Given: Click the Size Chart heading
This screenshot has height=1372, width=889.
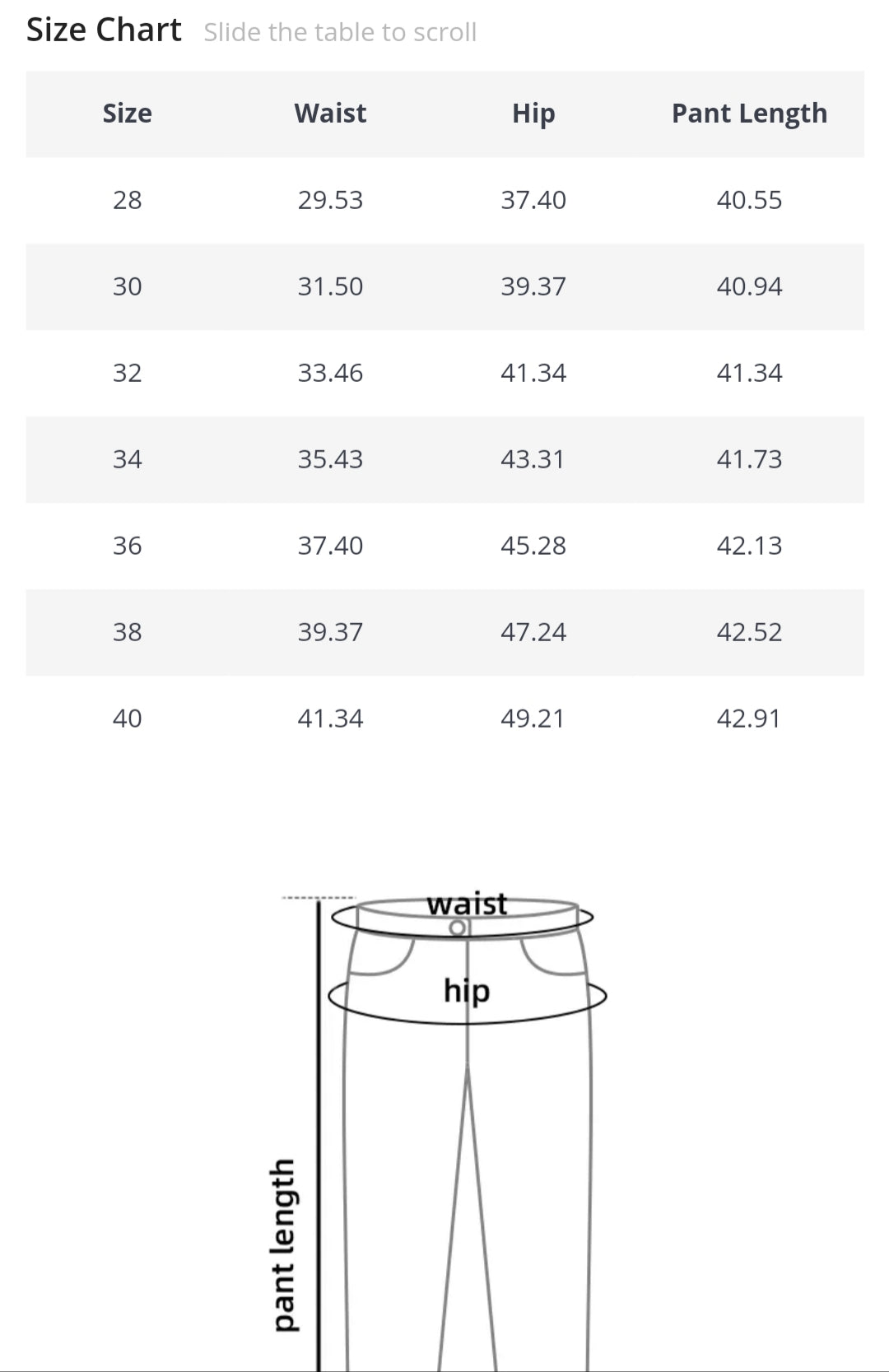Looking at the screenshot, I should pyautogui.click(x=104, y=30).
